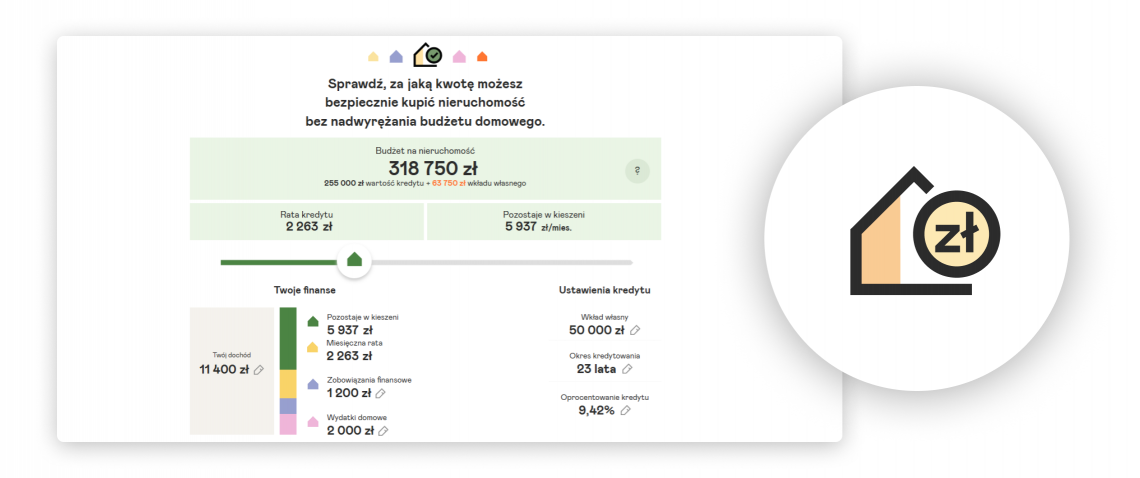This screenshot has height=478, width=1140.
Task: Edit Oprocentowanie kredytu 9,42% rate
Action: pyautogui.click(x=625, y=410)
